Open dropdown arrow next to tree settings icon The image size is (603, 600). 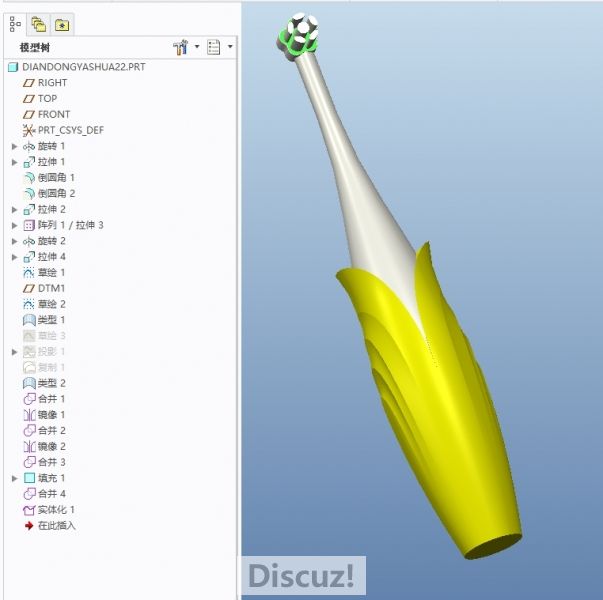(x=197, y=47)
